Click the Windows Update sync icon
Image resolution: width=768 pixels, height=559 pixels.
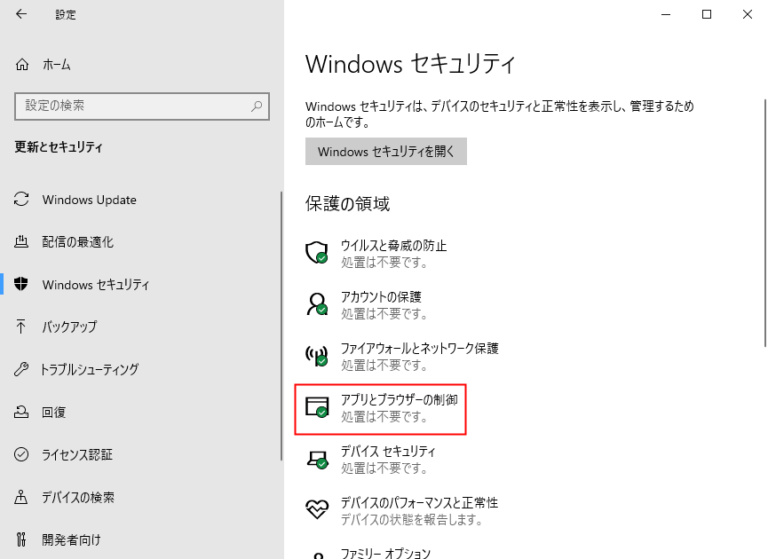tap(22, 199)
